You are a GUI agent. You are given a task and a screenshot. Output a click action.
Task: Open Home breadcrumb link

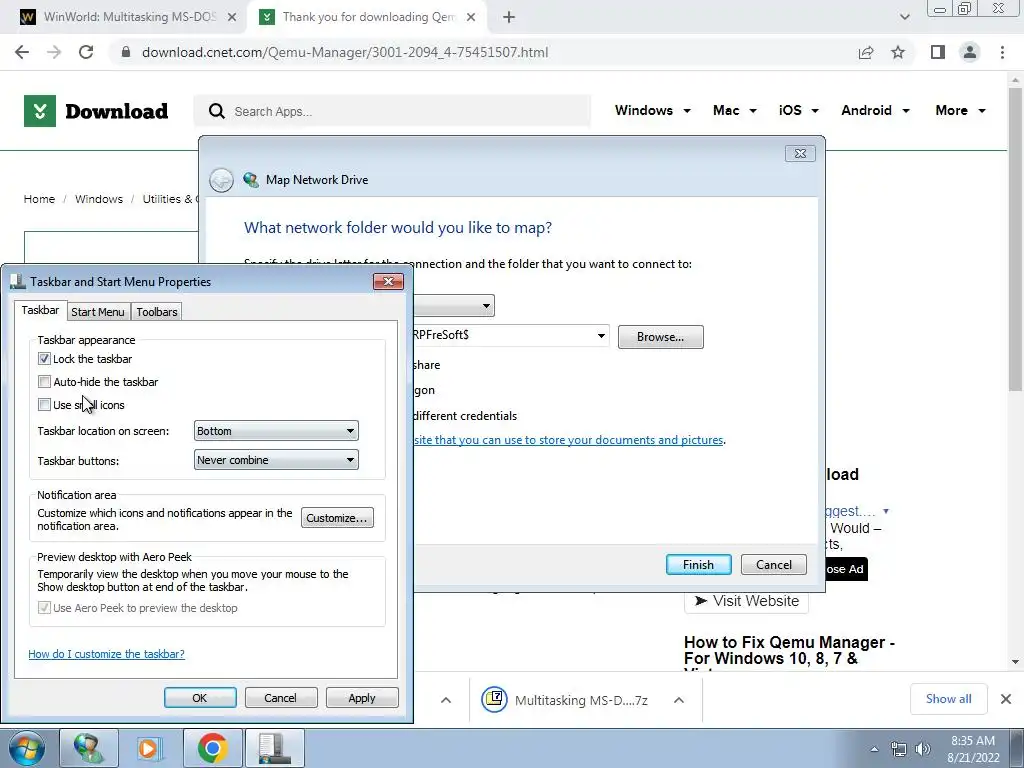pyautogui.click(x=39, y=199)
